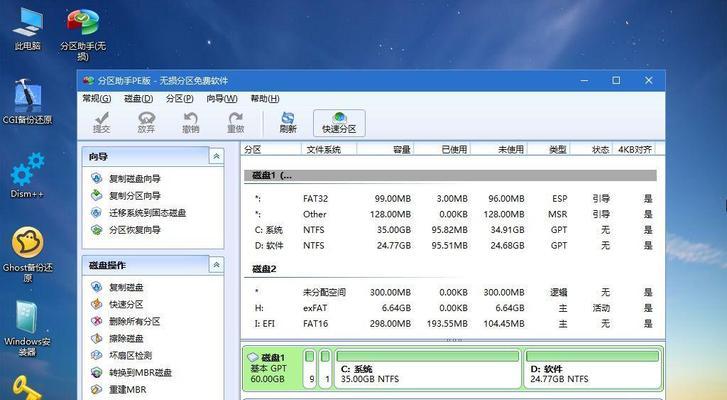Click the 撤销 (undo) toolbar button

pos(191,123)
